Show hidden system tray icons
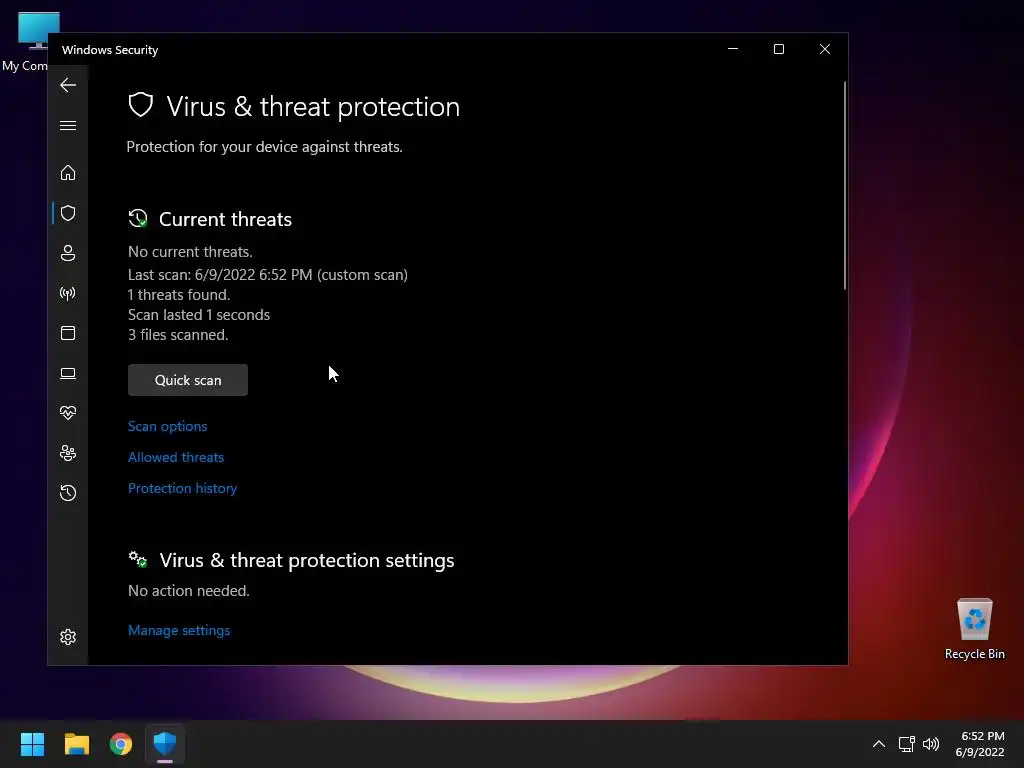 (x=879, y=744)
